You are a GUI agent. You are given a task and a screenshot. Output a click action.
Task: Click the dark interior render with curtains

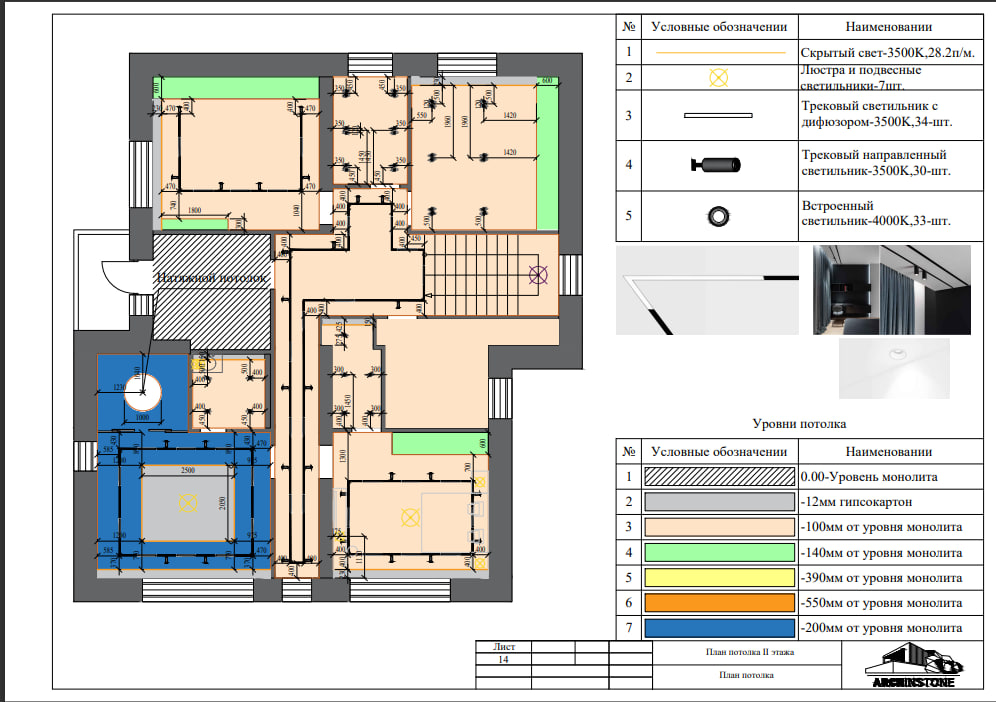point(892,290)
